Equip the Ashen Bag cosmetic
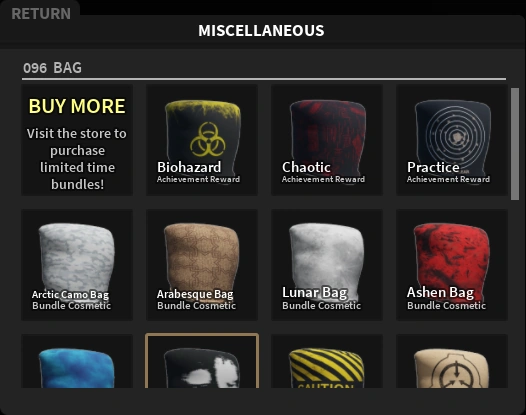Image resolution: width=526 pixels, height=415 pixels. point(452,265)
